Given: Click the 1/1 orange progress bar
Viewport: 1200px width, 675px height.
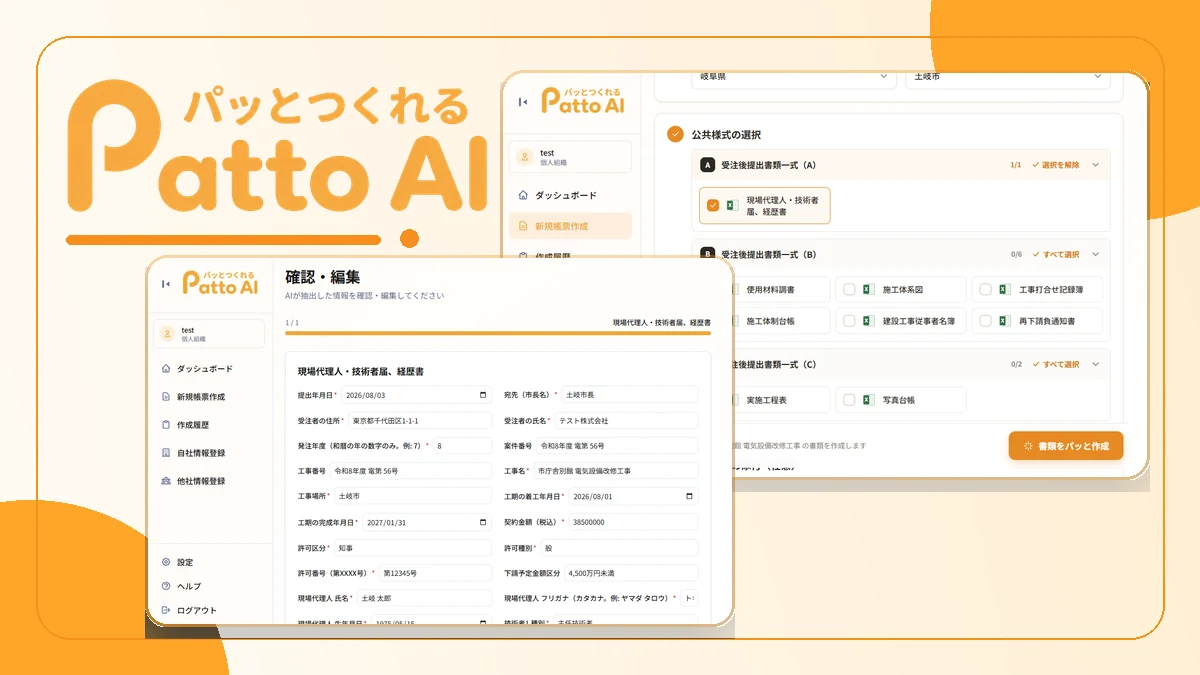Looking at the screenshot, I should pos(498,333).
